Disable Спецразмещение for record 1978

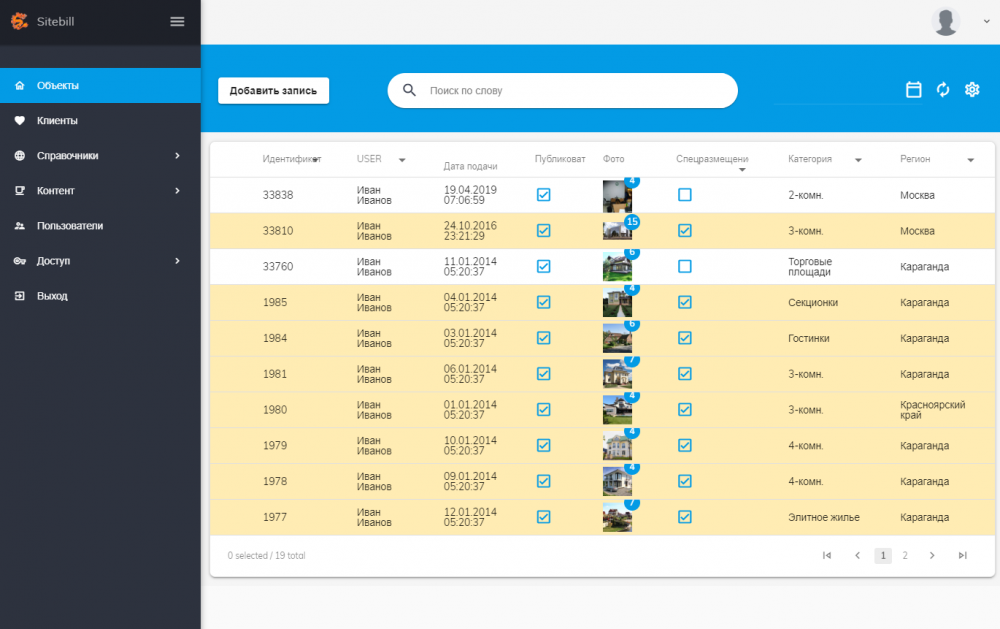[685, 481]
